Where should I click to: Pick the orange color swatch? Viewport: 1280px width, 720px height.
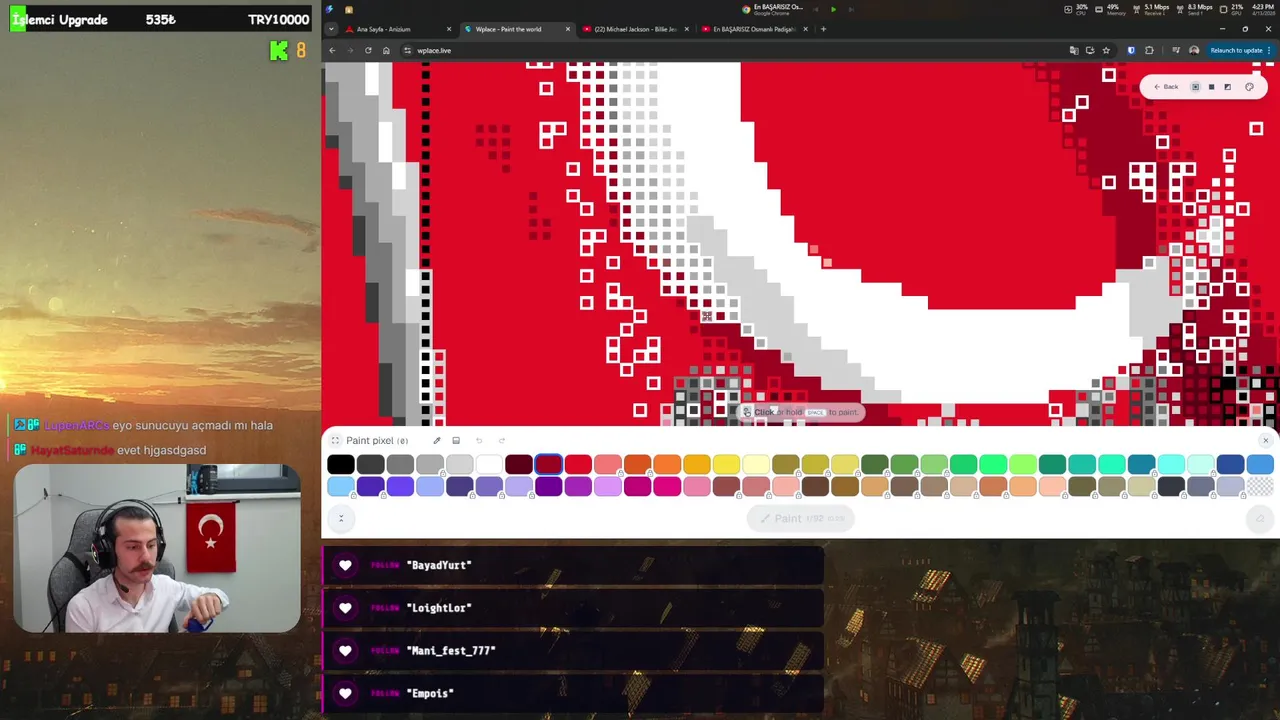coord(667,464)
